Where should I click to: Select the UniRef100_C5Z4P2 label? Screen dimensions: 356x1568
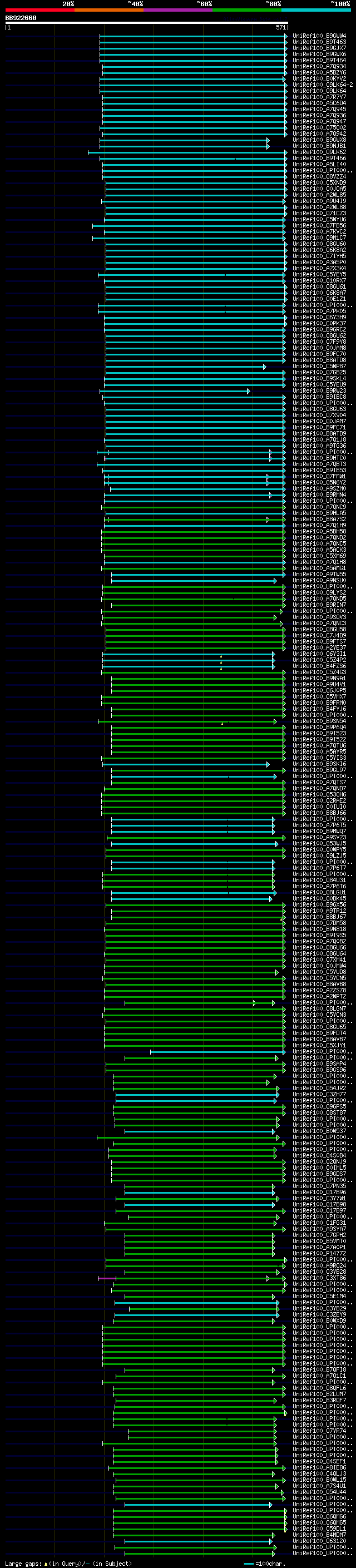[x=319, y=660]
